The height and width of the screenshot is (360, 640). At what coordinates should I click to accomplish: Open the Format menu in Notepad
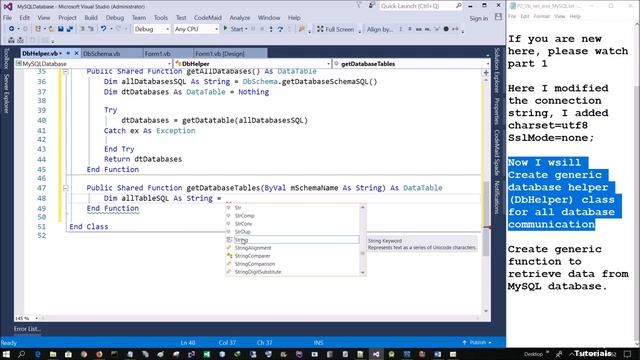[x=542, y=16]
